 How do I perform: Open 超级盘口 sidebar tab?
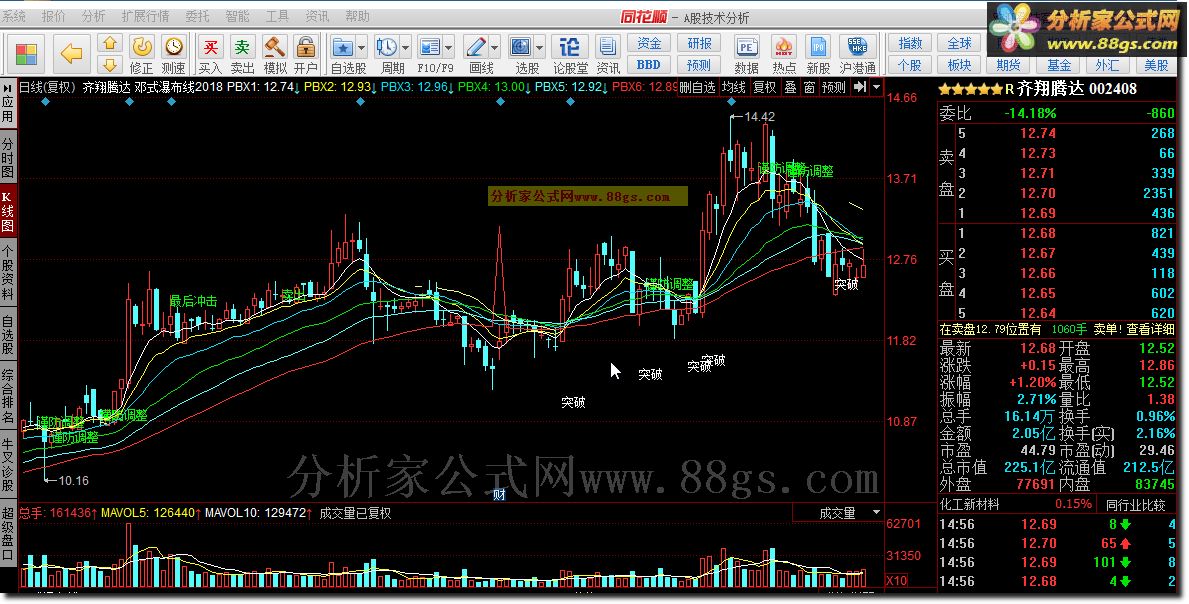[x=8, y=532]
